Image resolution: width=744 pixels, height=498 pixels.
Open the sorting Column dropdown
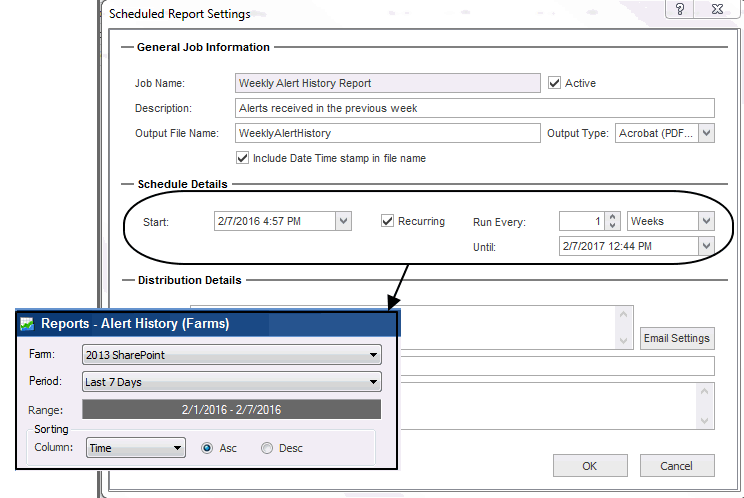tap(177, 448)
